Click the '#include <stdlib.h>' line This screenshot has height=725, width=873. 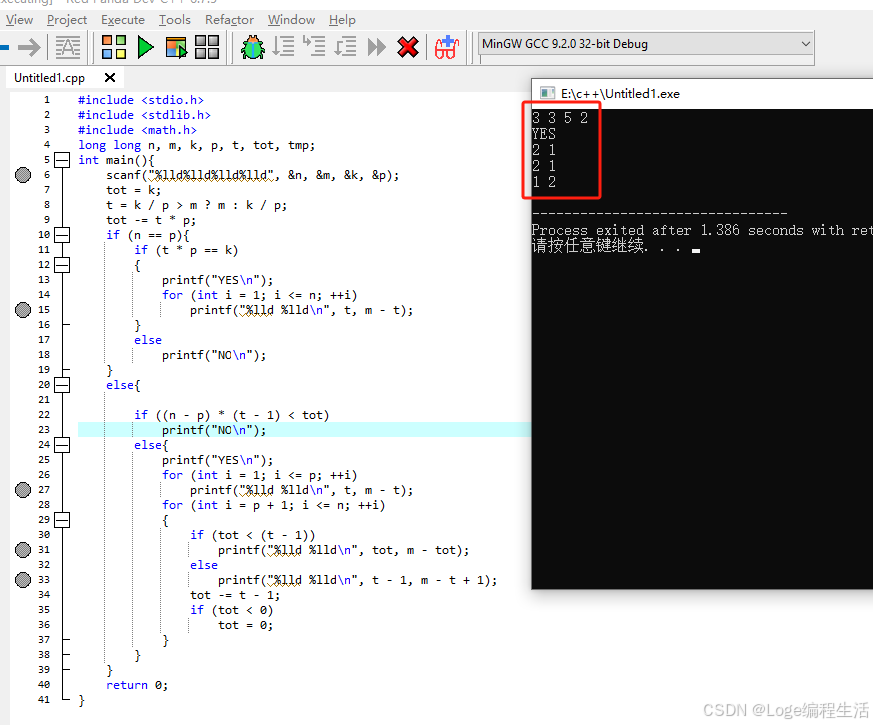(x=144, y=115)
